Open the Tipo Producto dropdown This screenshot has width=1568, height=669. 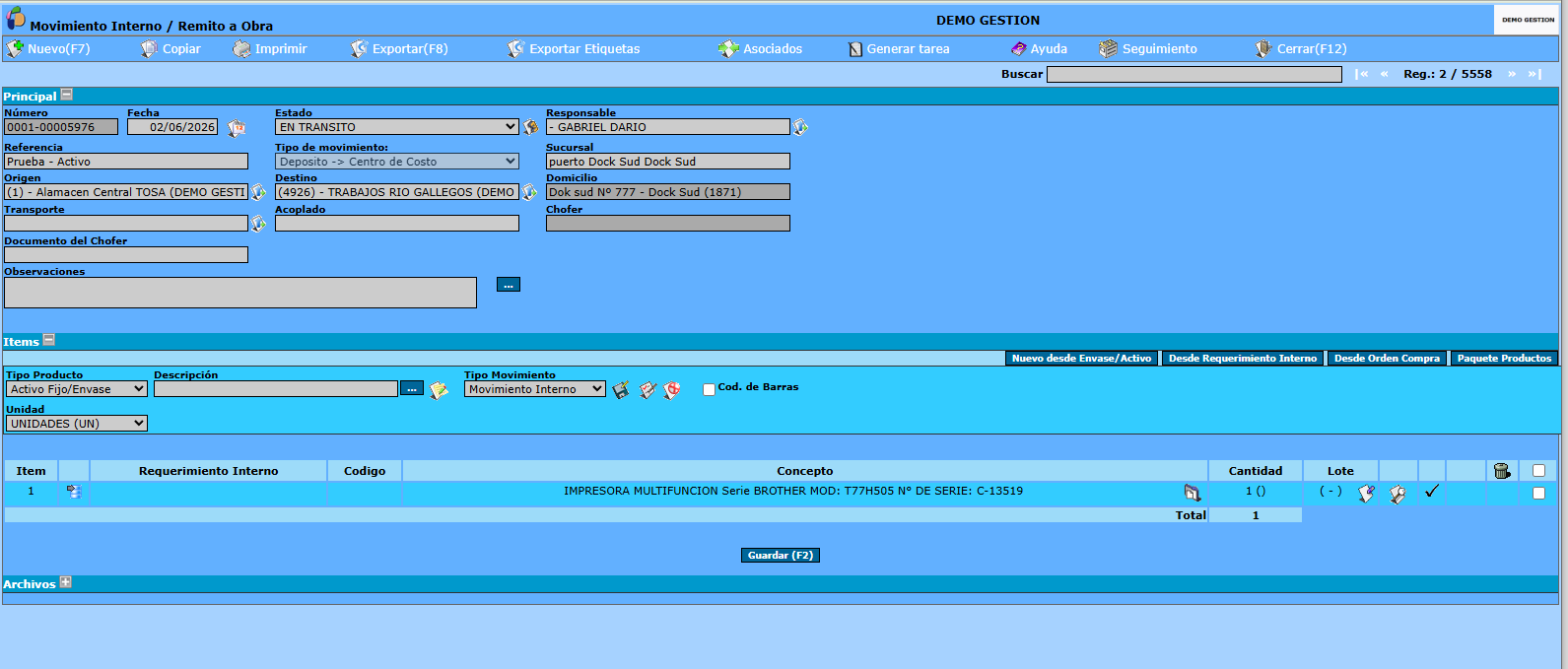pos(77,389)
